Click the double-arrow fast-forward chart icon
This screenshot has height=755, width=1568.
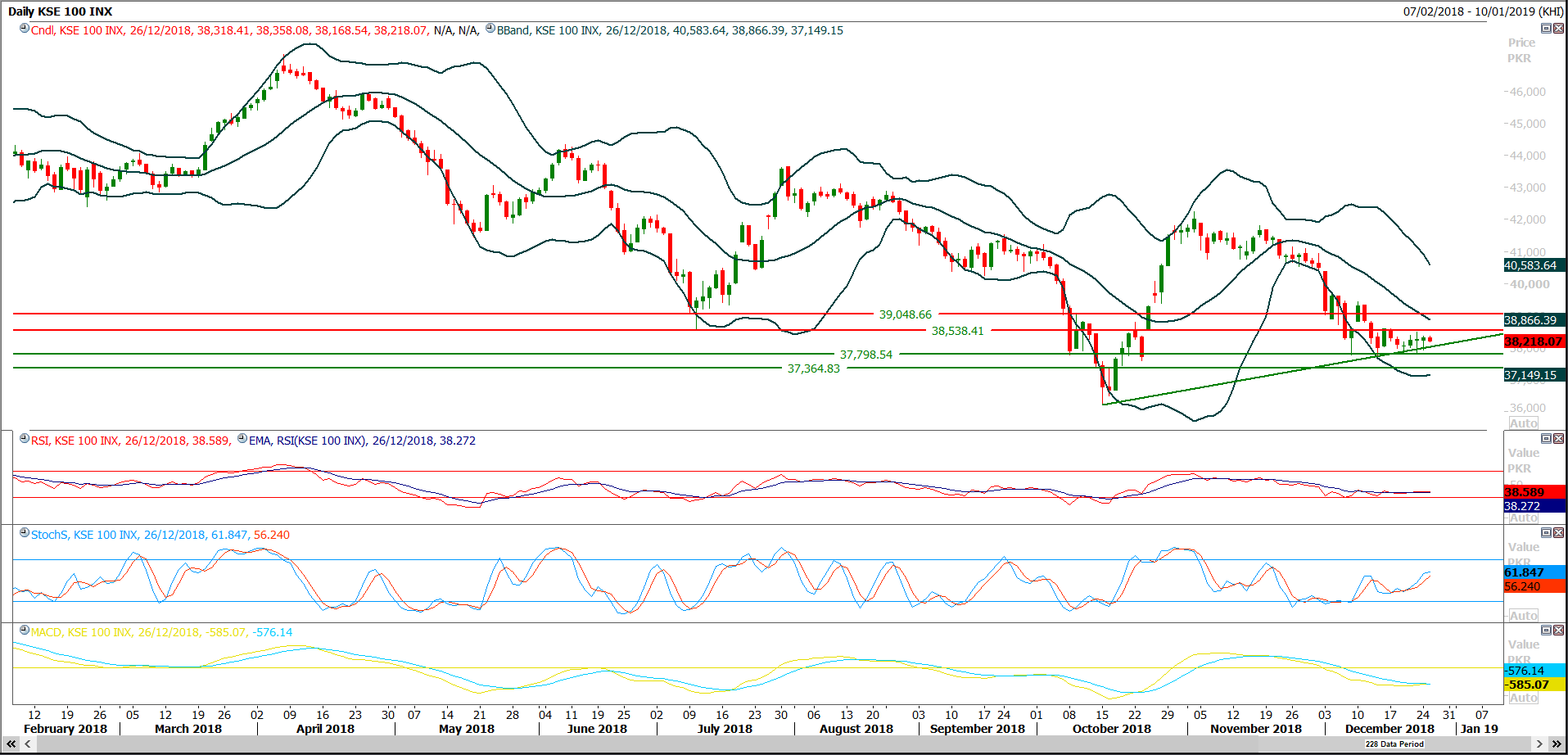tap(1555, 744)
